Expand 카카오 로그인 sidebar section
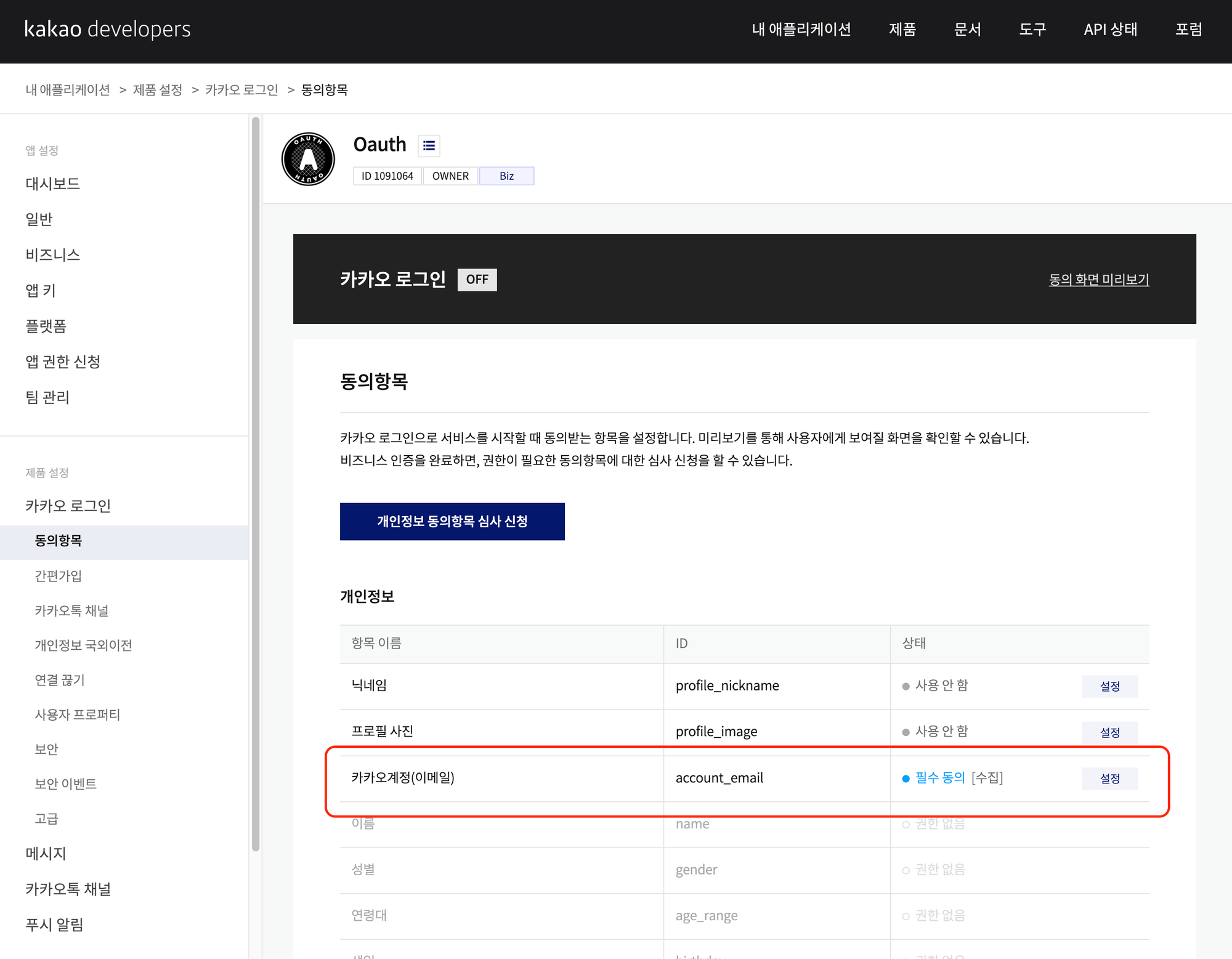 click(68, 506)
